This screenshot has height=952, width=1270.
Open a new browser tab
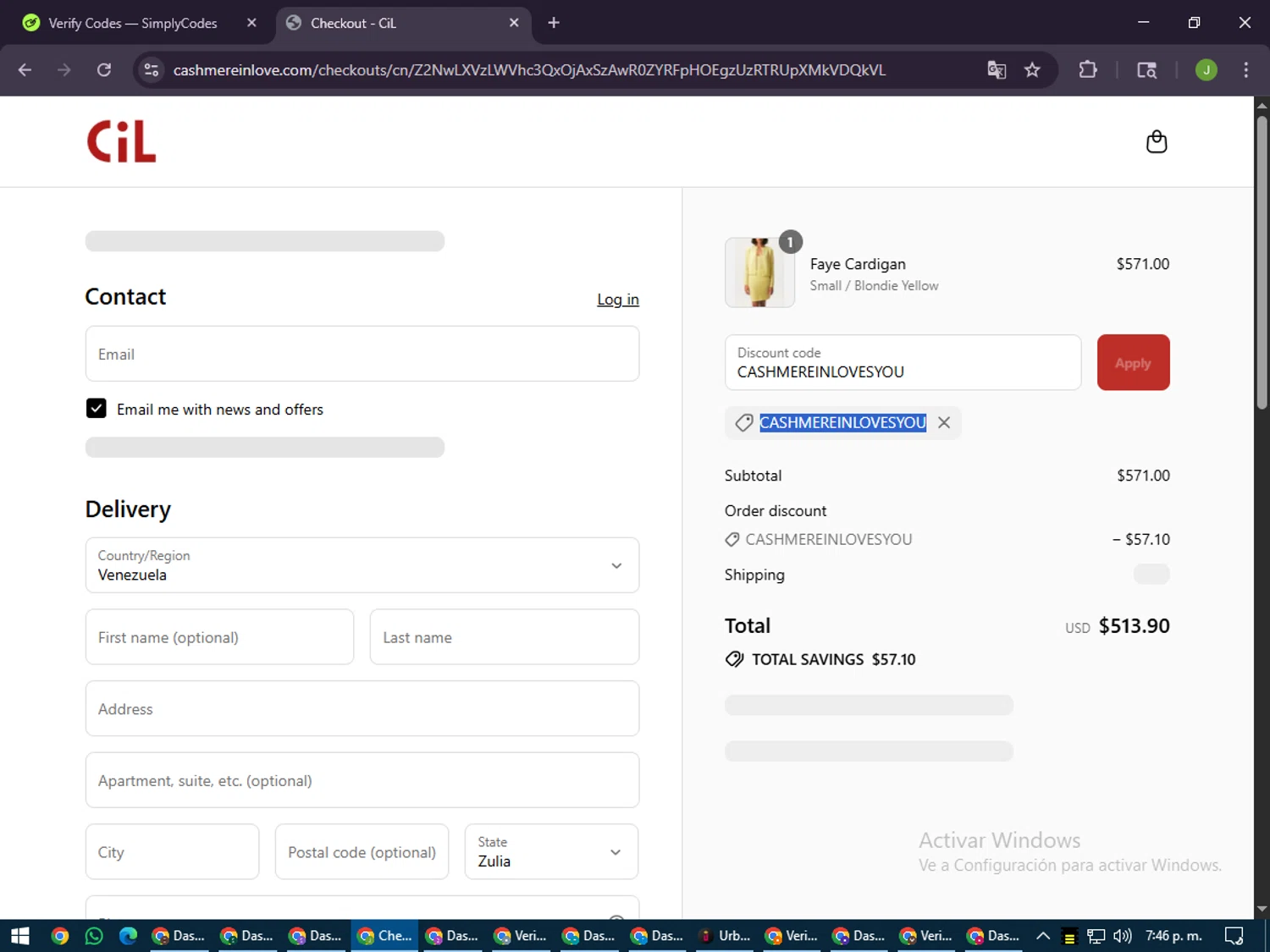554,23
